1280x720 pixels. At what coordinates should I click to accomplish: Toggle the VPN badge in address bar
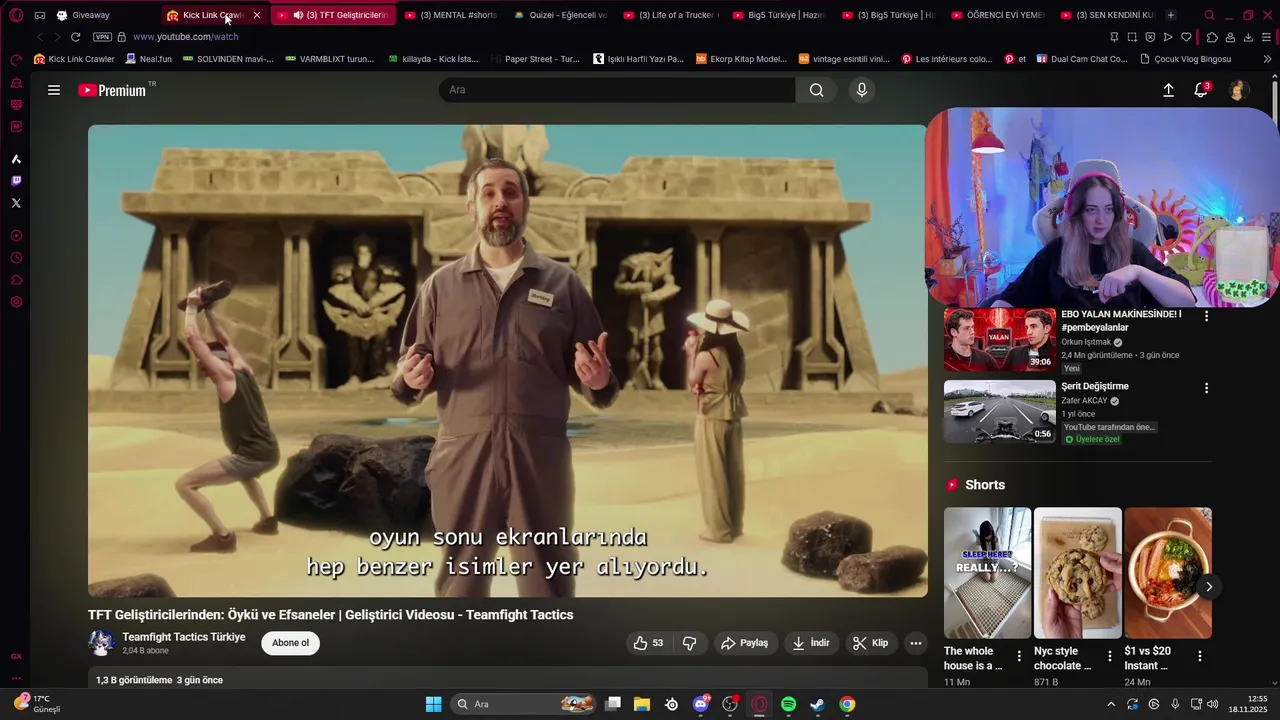pyautogui.click(x=102, y=37)
